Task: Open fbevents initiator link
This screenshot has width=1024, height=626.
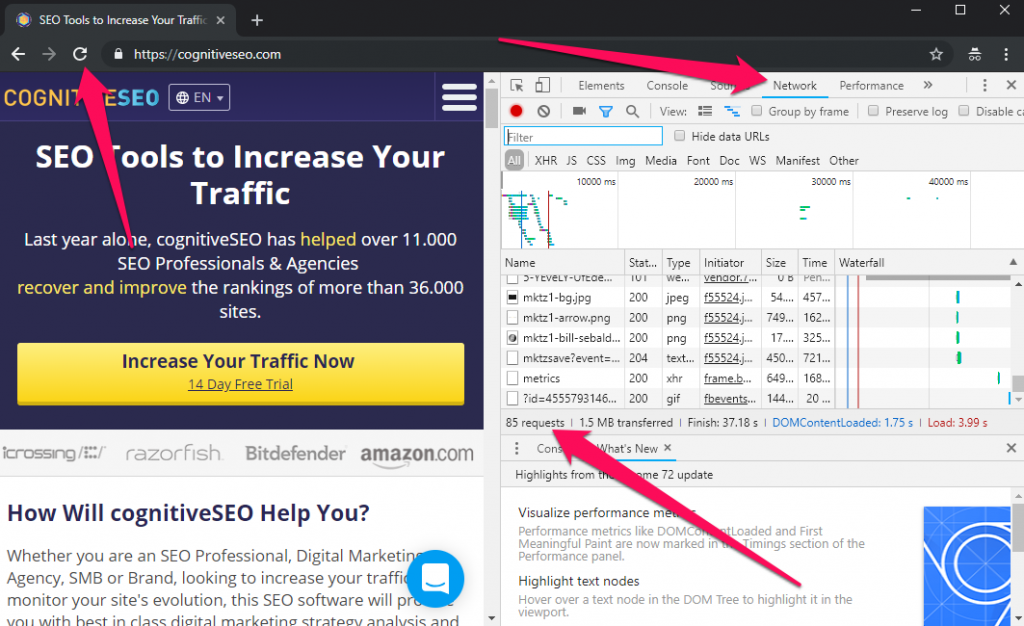Action: (x=729, y=398)
